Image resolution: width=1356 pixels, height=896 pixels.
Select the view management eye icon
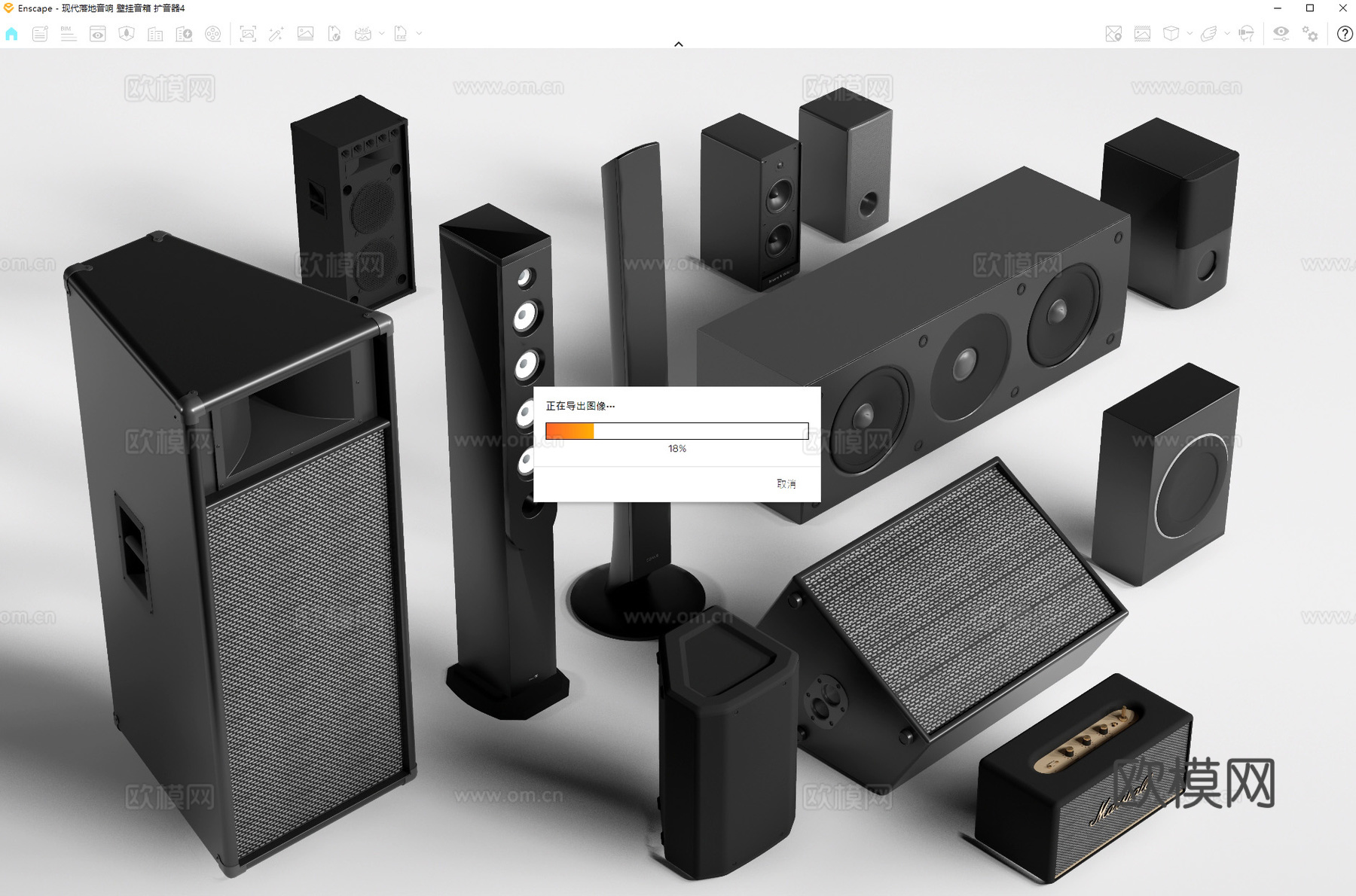click(x=98, y=34)
